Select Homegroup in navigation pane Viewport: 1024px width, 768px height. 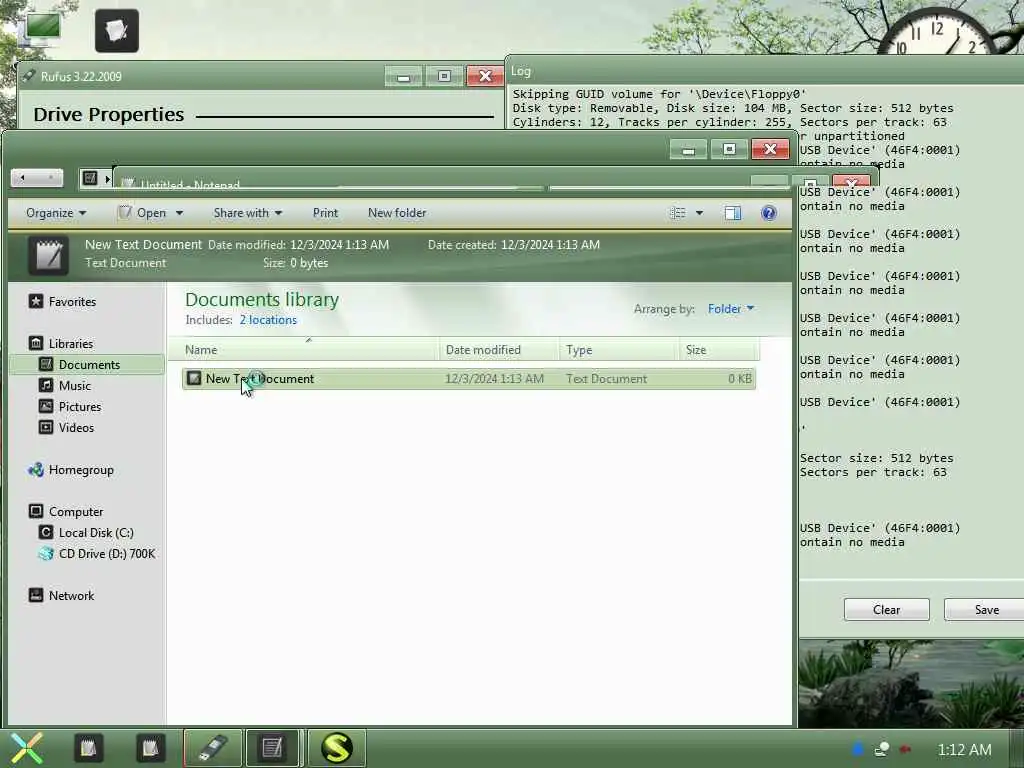81,470
